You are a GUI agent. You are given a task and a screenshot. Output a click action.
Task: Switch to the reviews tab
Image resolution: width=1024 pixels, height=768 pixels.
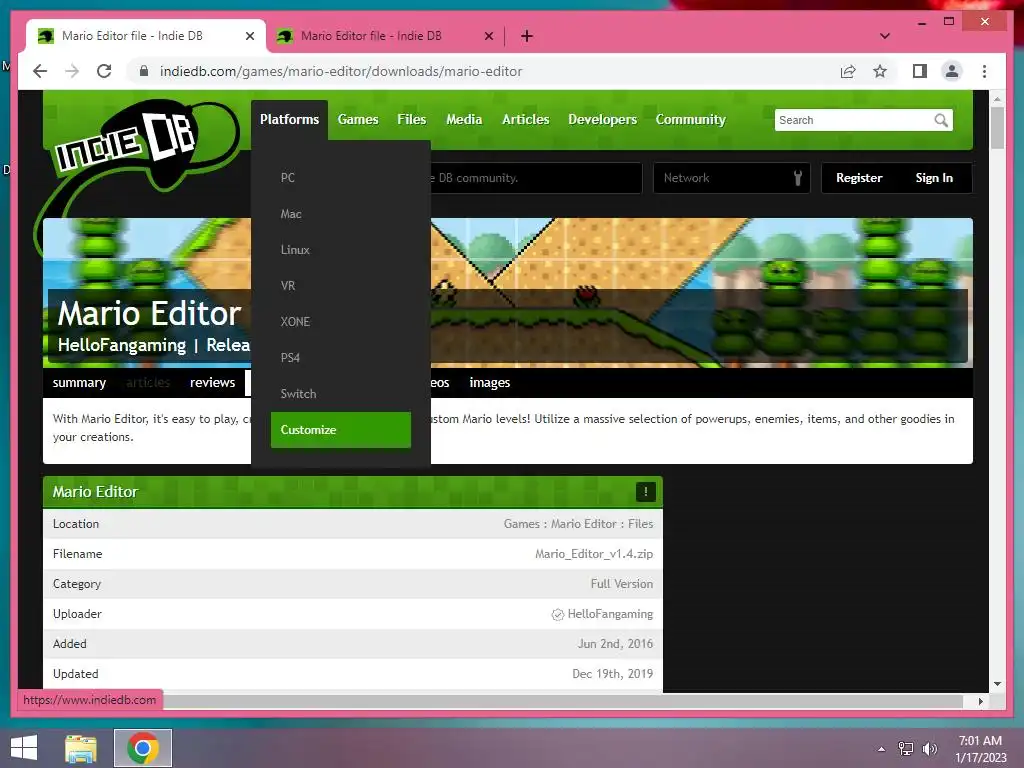click(212, 383)
